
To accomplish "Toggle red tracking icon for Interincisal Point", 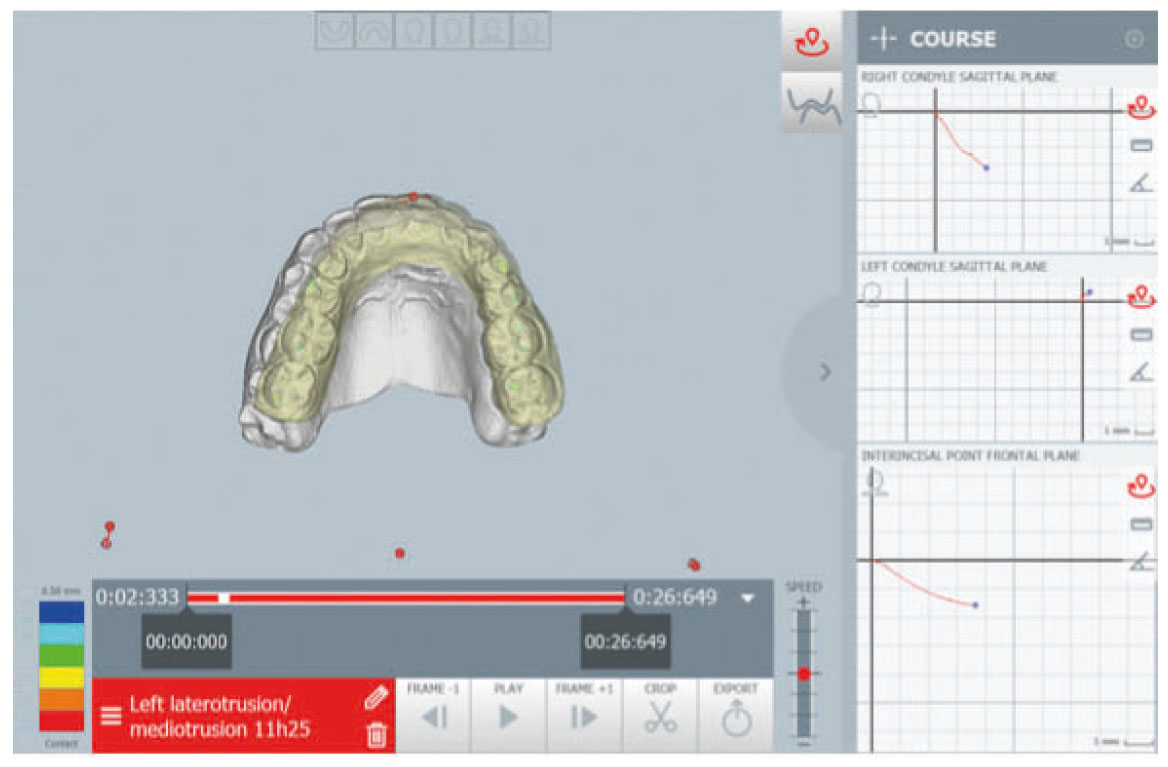I will coord(1140,487).
